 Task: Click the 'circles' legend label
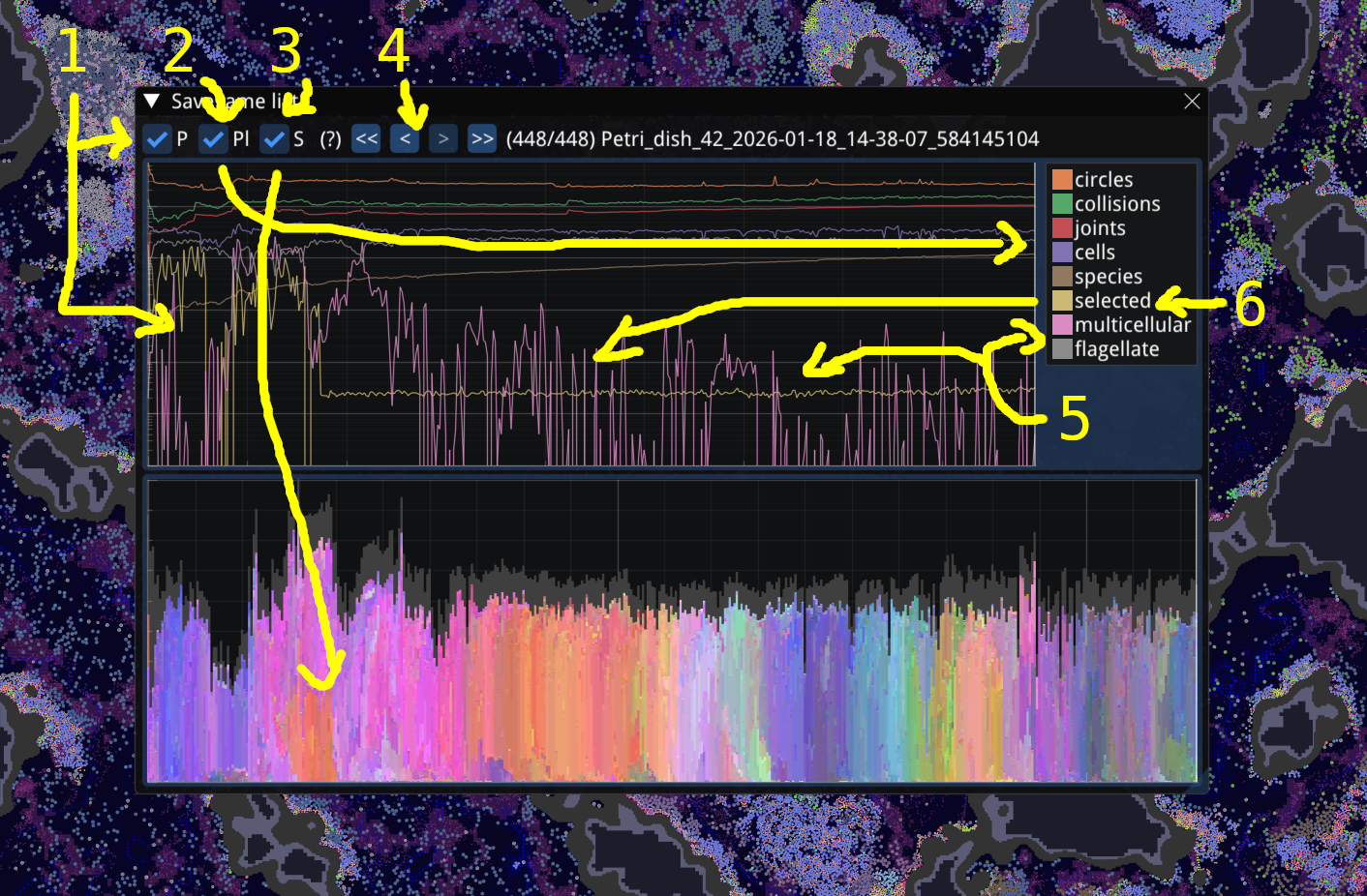point(1104,180)
